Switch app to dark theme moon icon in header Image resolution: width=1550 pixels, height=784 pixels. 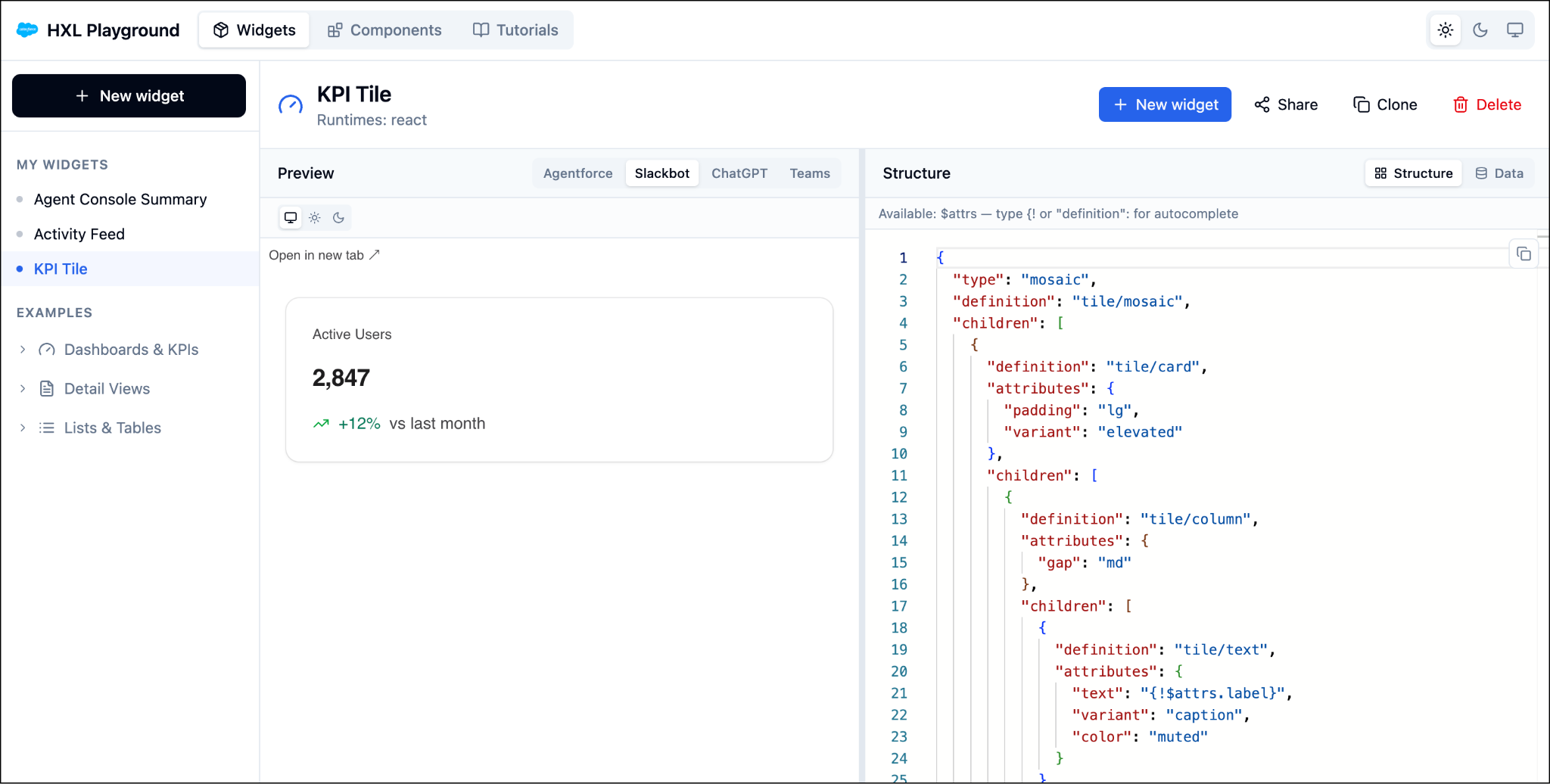(1480, 30)
